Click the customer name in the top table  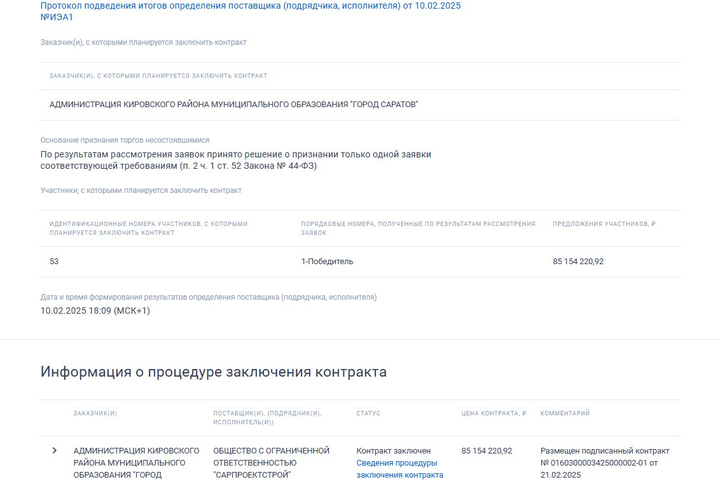click(234, 105)
